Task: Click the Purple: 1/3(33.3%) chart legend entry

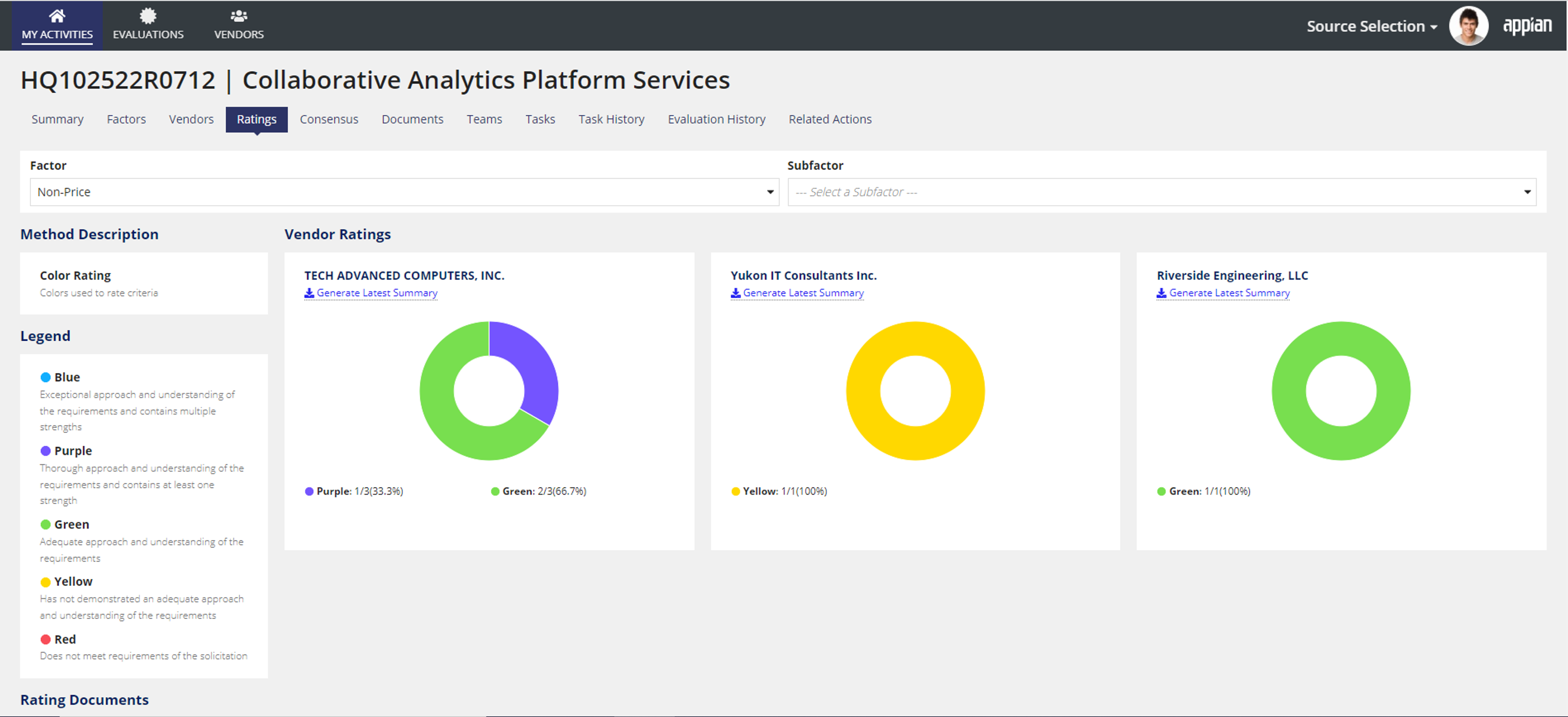Action: point(354,491)
